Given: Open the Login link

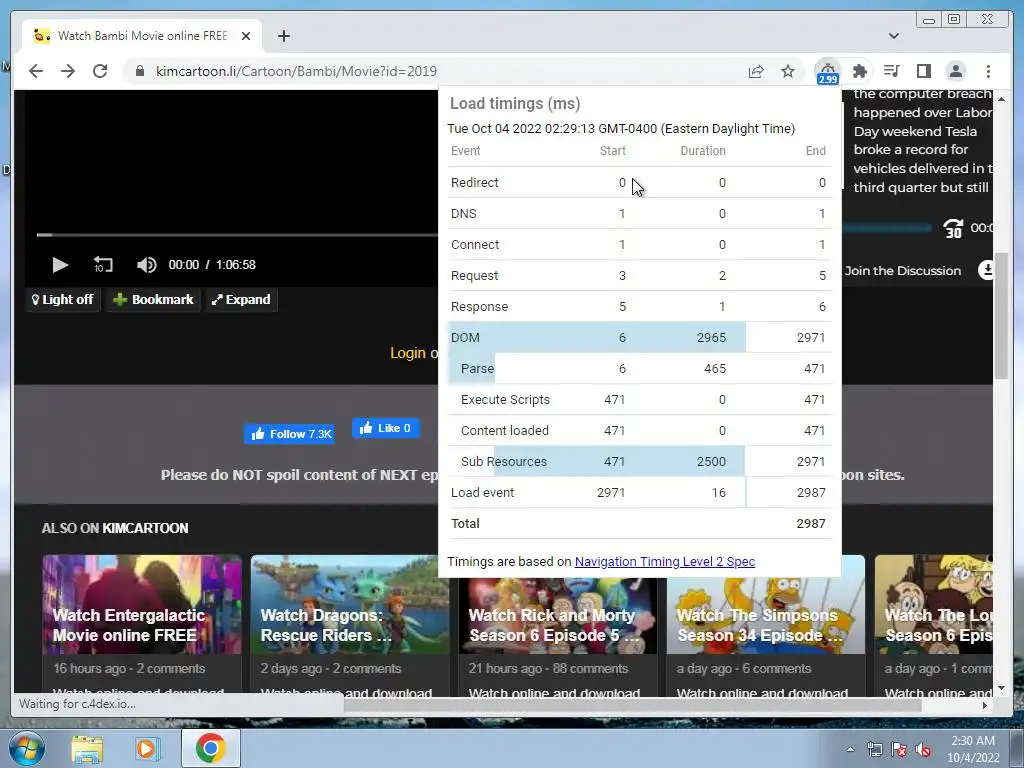Looking at the screenshot, I should point(408,353).
